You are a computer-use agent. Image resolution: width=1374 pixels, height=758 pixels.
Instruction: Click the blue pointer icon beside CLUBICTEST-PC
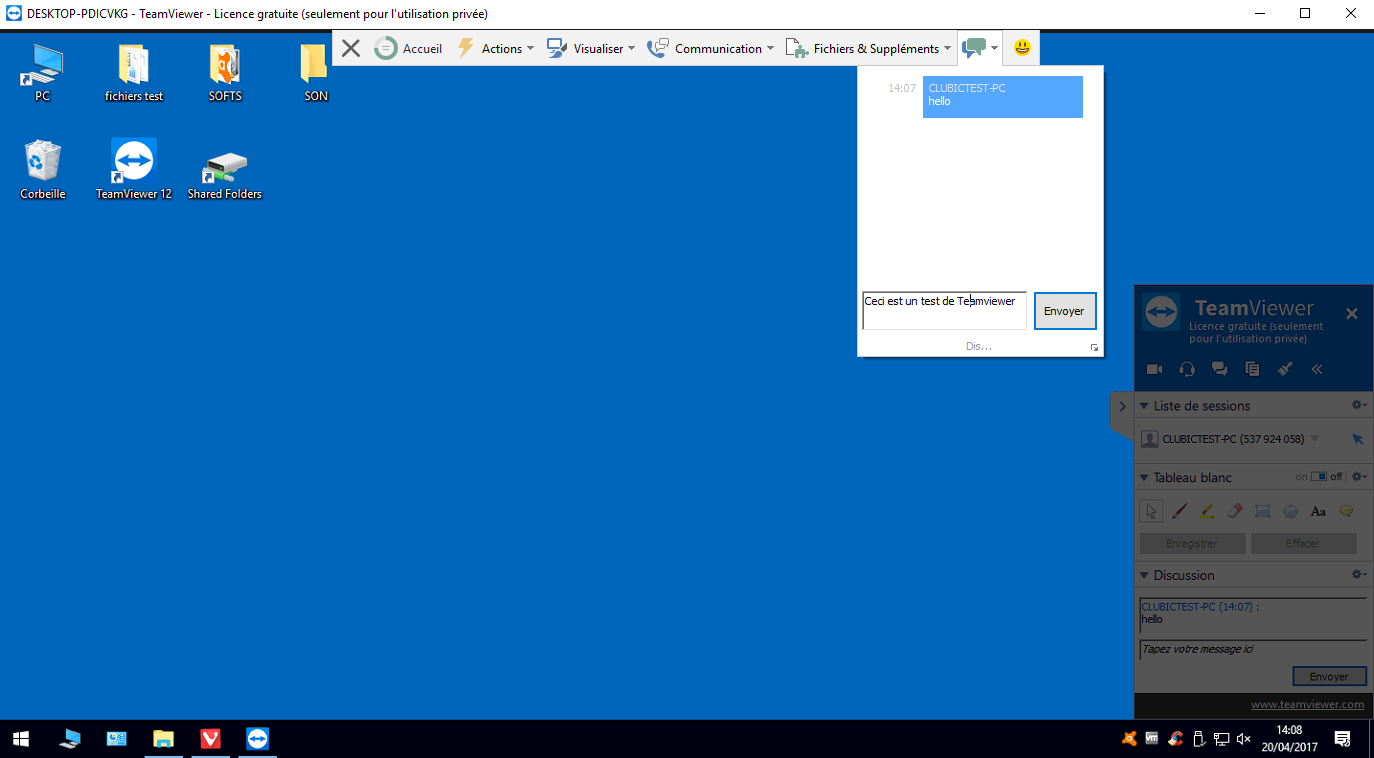pyautogui.click(x=1357, y=439)
